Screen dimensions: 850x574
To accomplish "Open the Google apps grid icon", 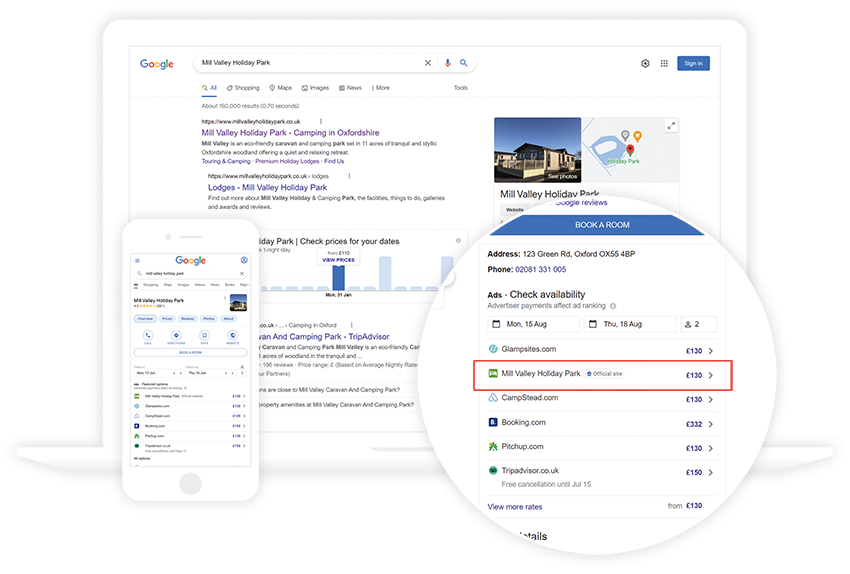I will [664, 63].
